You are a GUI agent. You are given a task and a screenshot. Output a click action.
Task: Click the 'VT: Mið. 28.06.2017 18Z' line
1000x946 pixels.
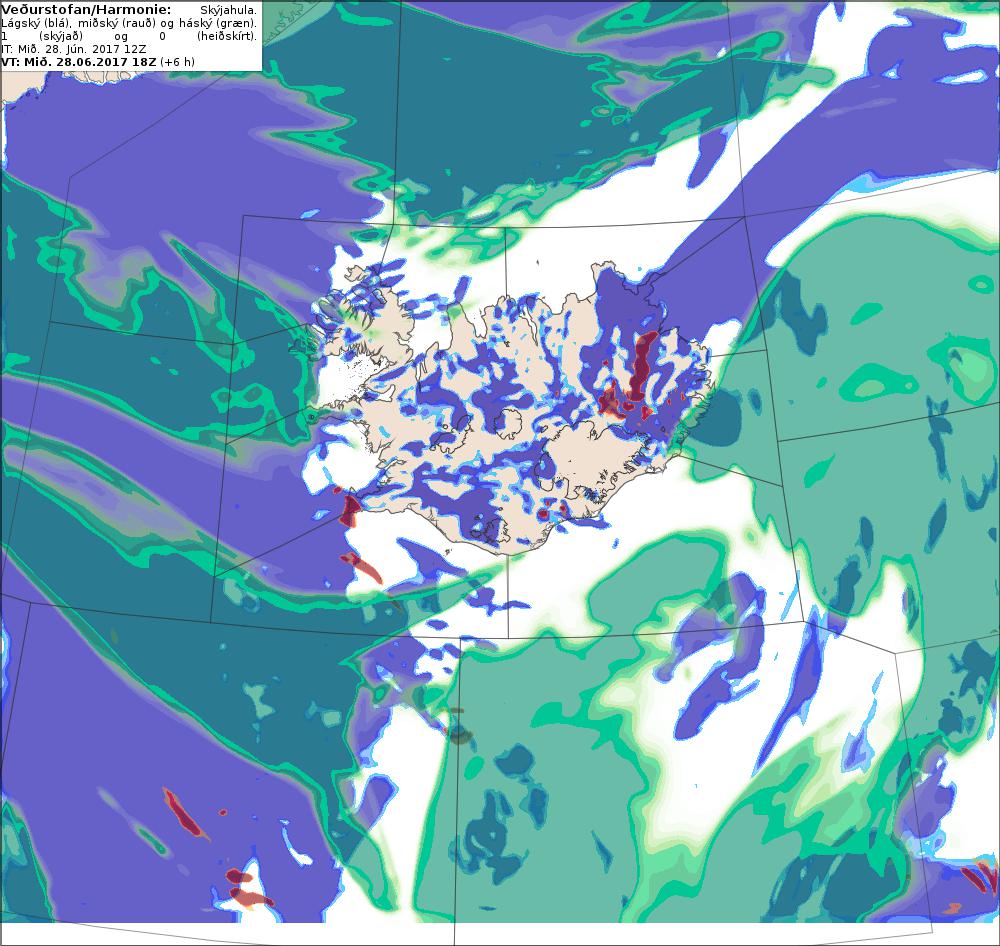click(78, 62)
